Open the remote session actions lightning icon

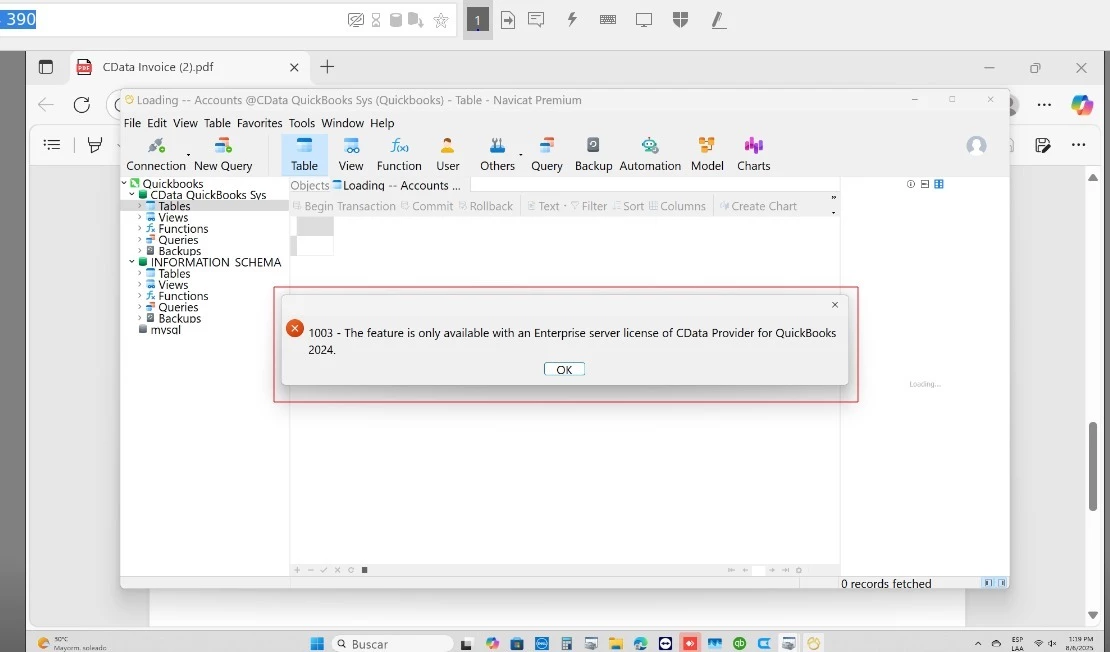point(572,20)
